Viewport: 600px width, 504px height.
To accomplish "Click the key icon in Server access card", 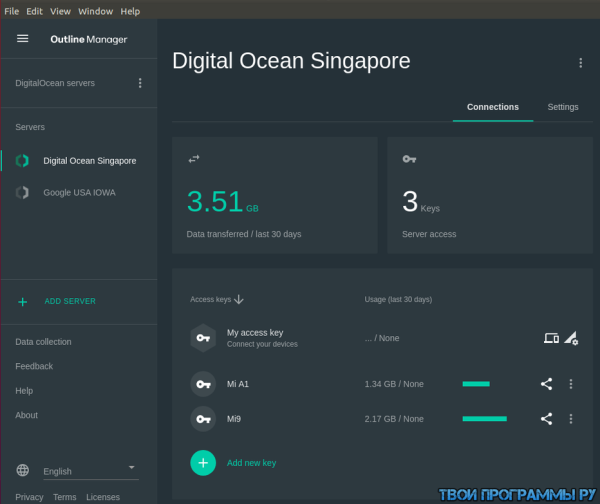I will [409, 159].
